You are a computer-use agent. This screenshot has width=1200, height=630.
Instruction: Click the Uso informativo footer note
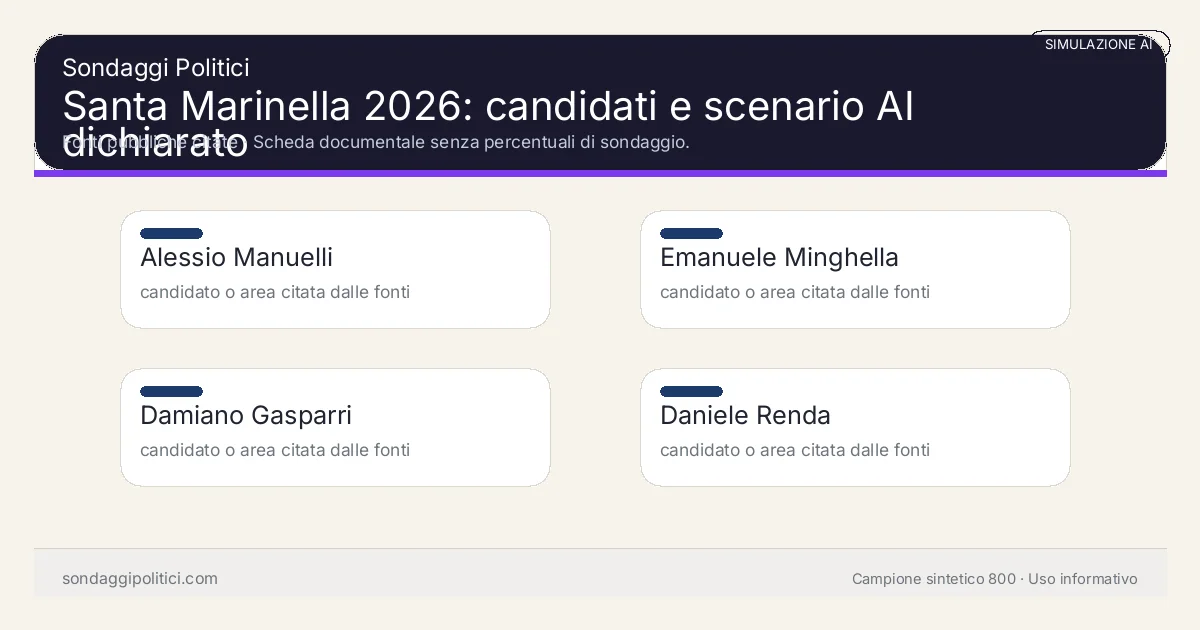click(x=1083, y=579)
